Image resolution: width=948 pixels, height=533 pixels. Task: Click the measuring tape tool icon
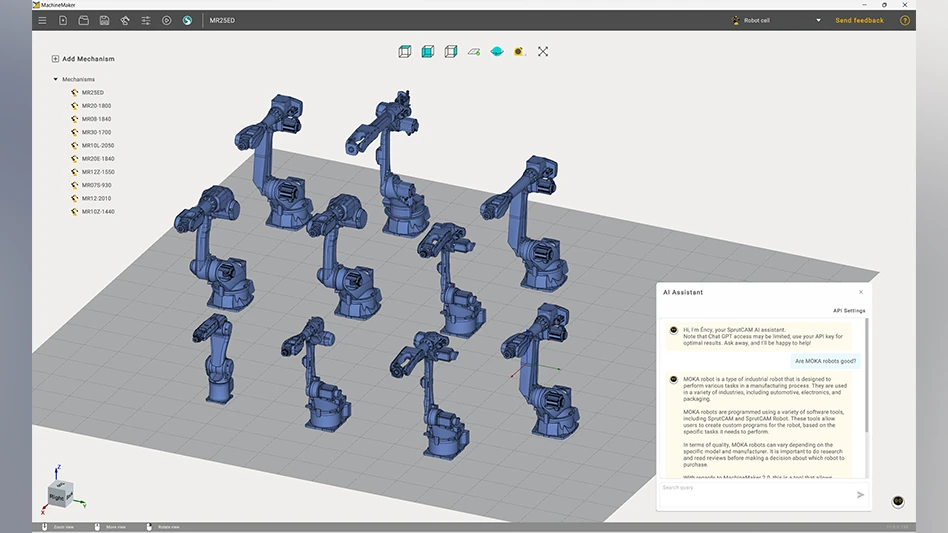point(519,51)
